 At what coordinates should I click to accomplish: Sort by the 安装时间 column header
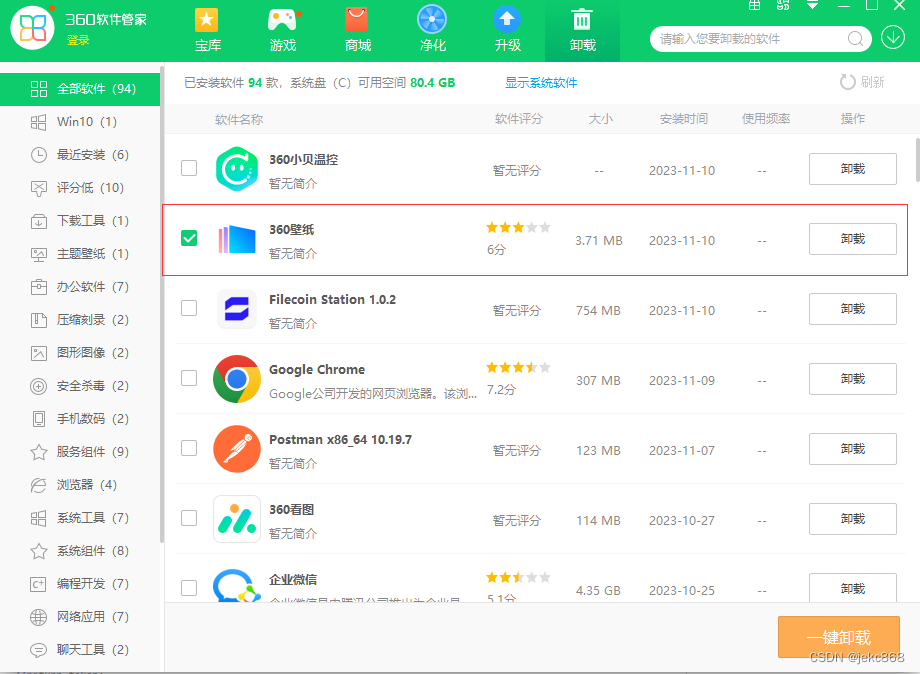coord(684,119)
